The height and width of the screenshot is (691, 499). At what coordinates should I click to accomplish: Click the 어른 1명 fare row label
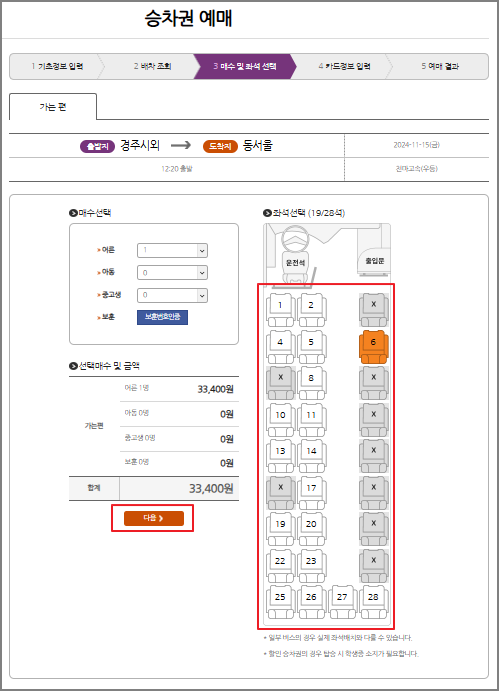click(137, 388)
